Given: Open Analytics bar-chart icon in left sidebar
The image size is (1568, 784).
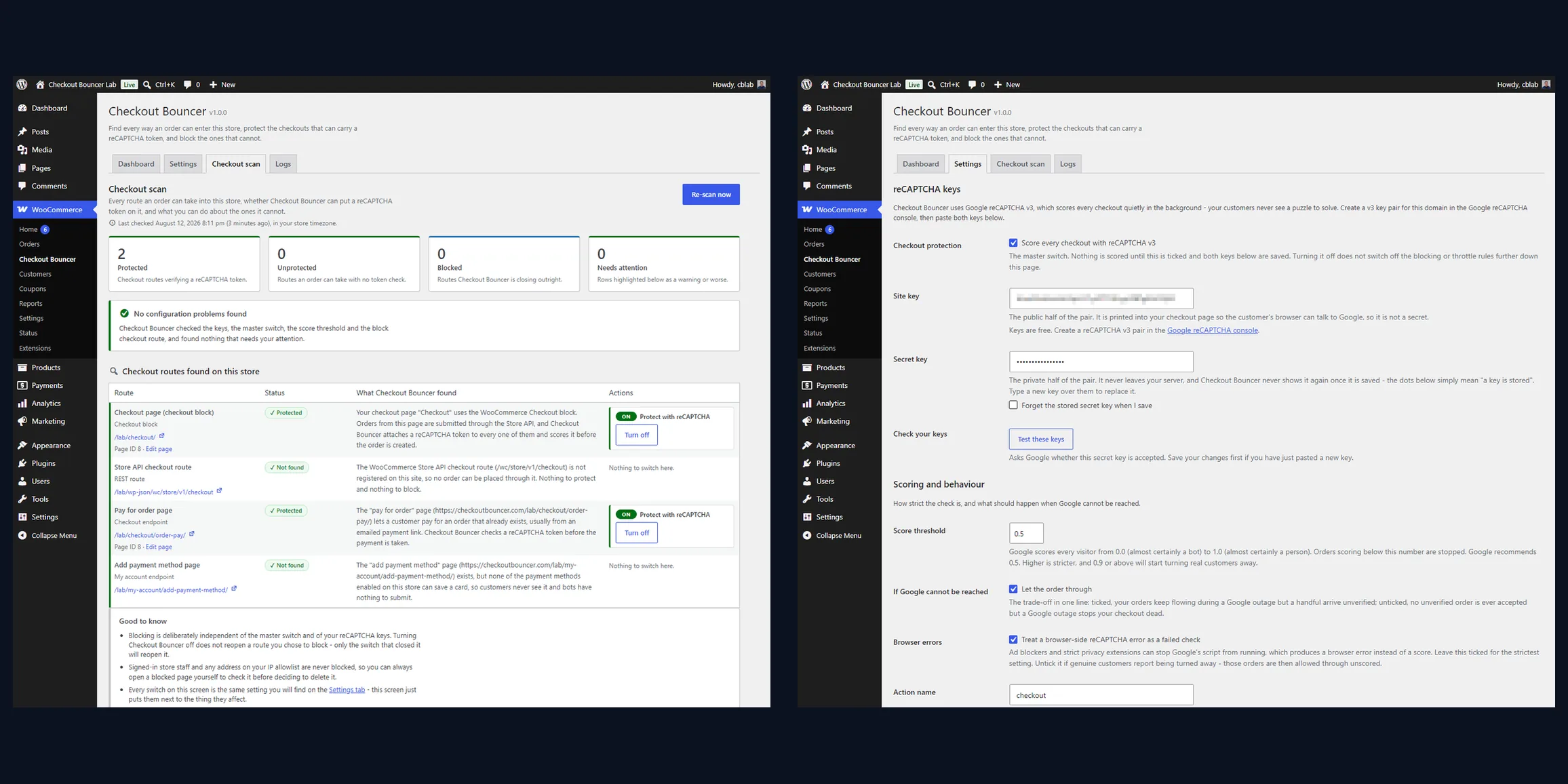Looking at the screenshot, I should [22, 404].
